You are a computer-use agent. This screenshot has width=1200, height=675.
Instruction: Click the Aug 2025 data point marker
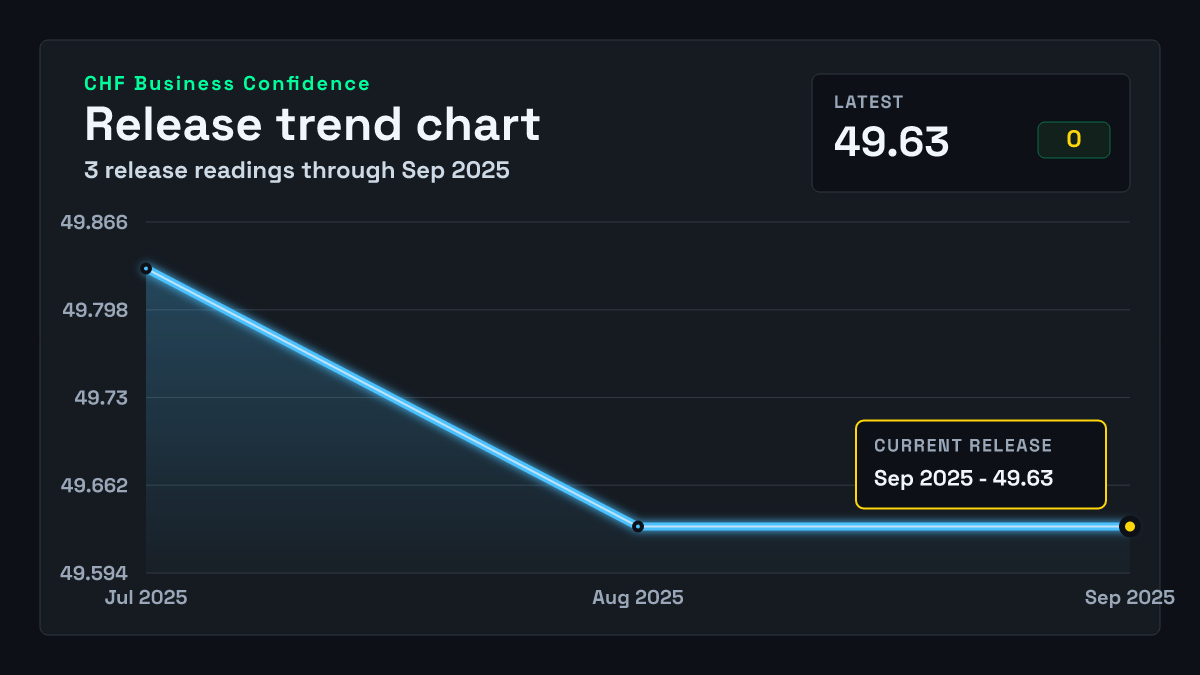coord(638,526)
